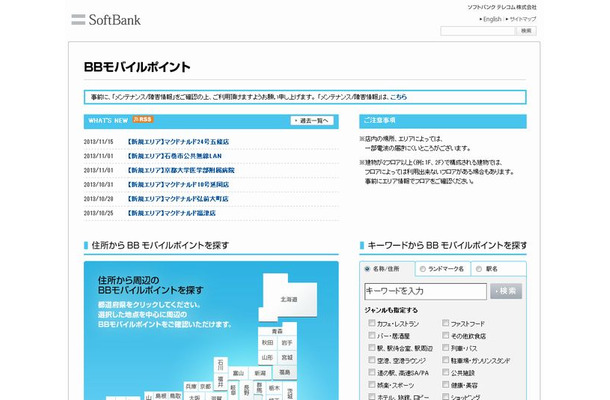This screenshot has width=610, height=400.
Task: Open the サイトマップ link
Action: (x=522, y=19)
